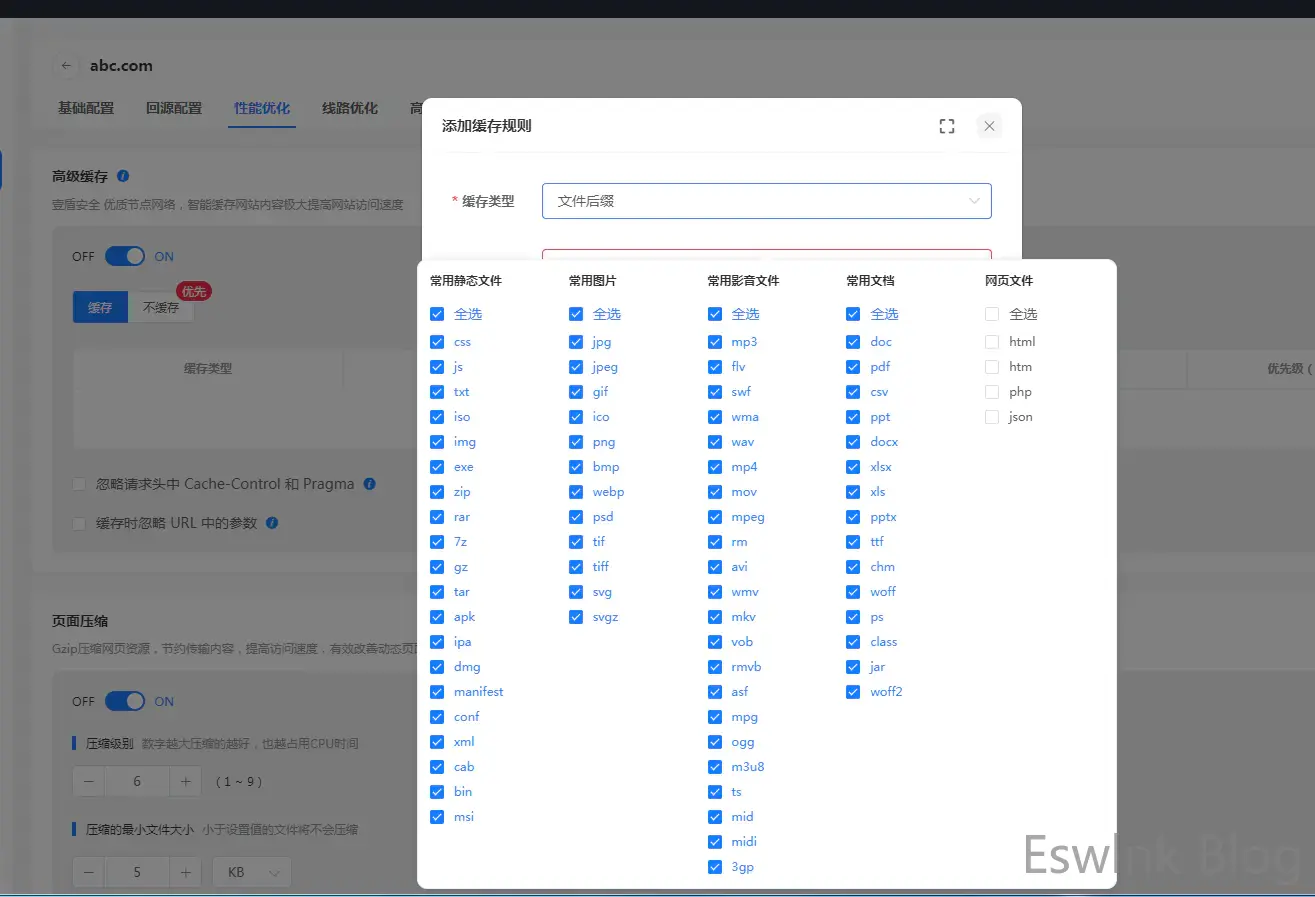Switch to the 基础配置 tab
Viewport: 1315px width, 897px height.
click(86, 108)
